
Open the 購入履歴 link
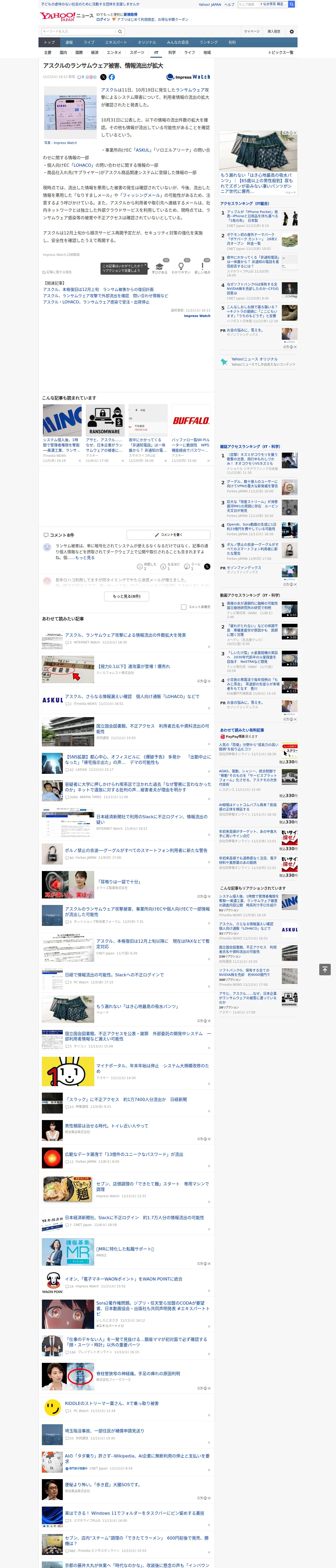pos(274,31)
